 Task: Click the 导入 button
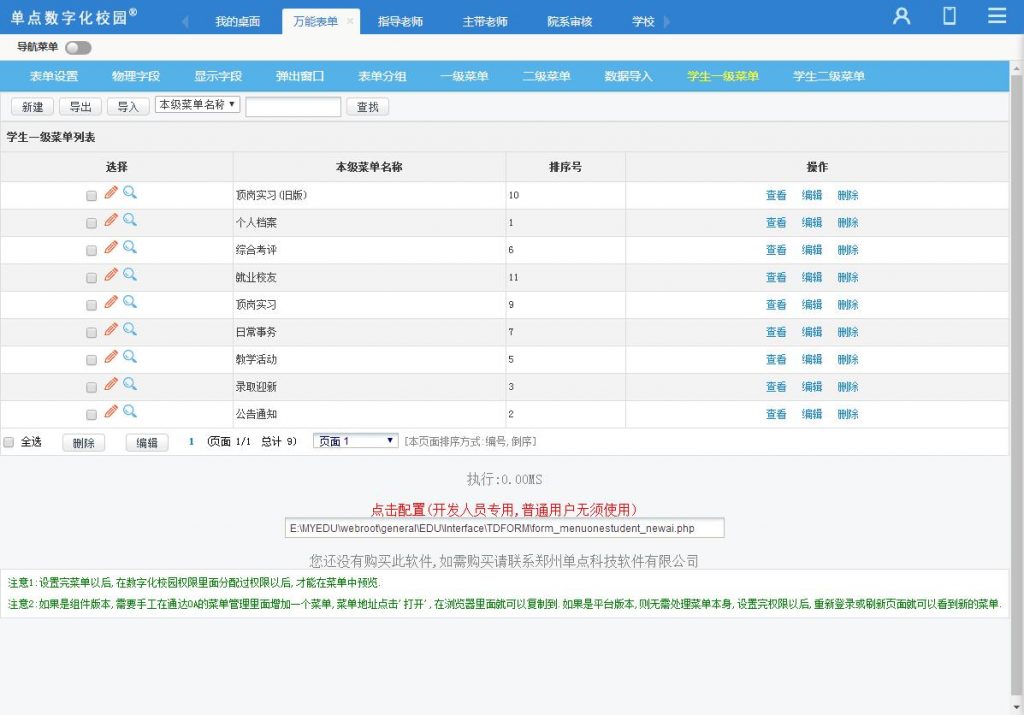coord(128,106)
